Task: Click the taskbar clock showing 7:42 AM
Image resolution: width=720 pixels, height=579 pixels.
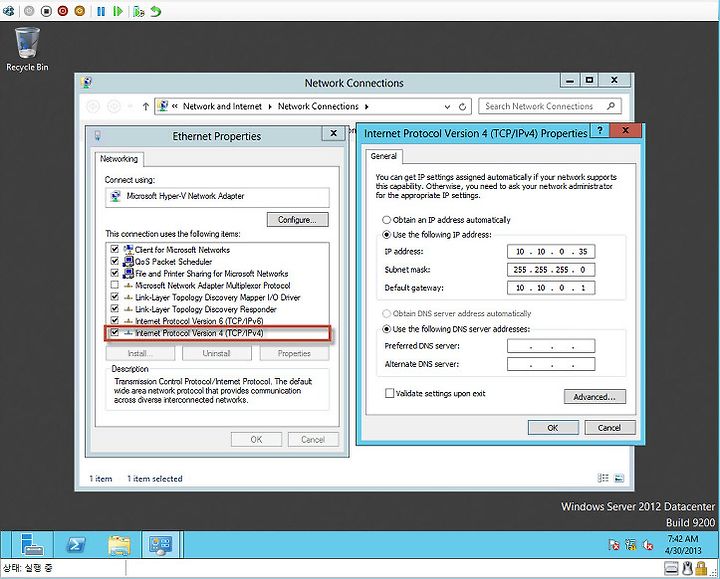Action: (683, 545)
